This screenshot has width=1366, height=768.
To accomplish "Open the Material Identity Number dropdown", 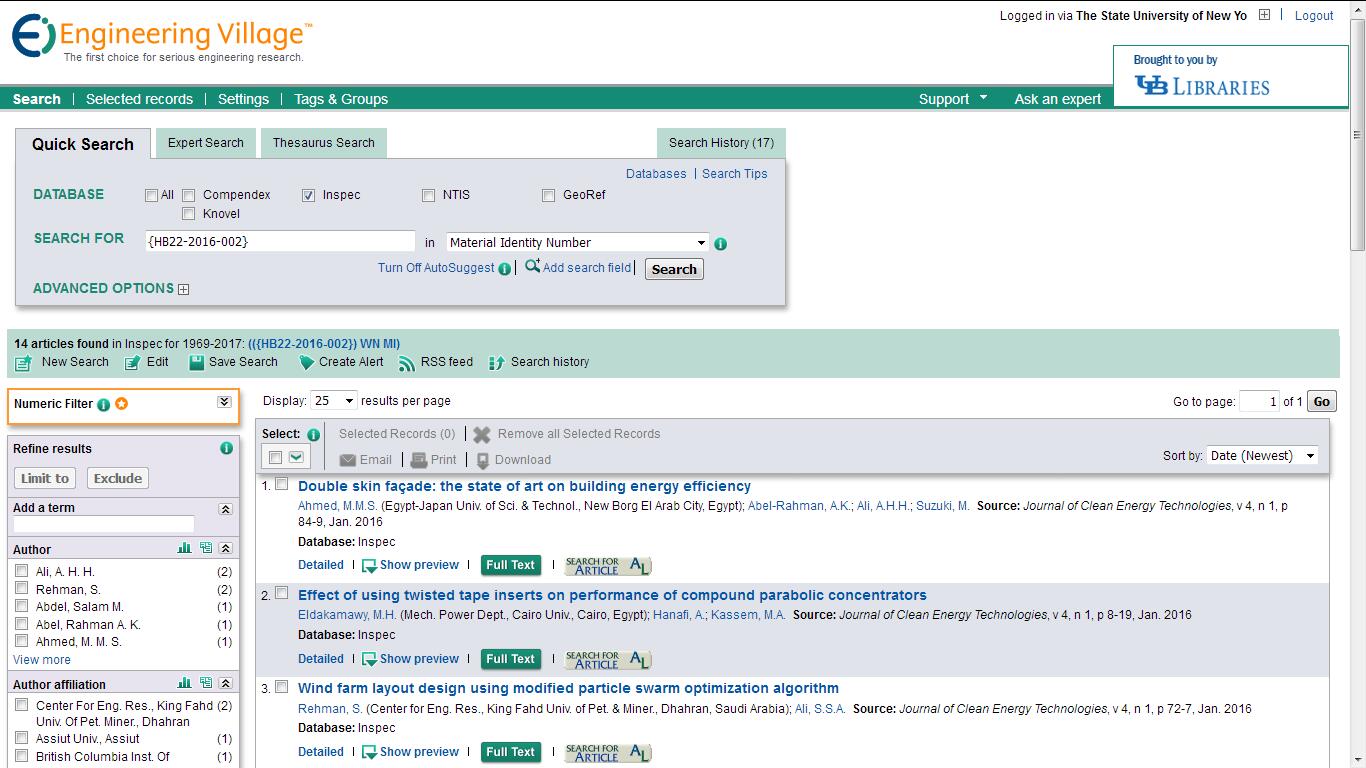I will [x=577, y=242].
